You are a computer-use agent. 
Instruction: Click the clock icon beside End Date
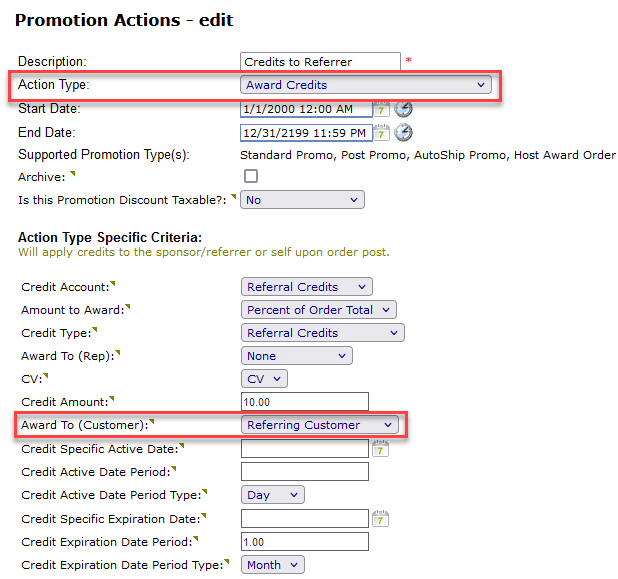pyautogui.click(x=403, y=133)
